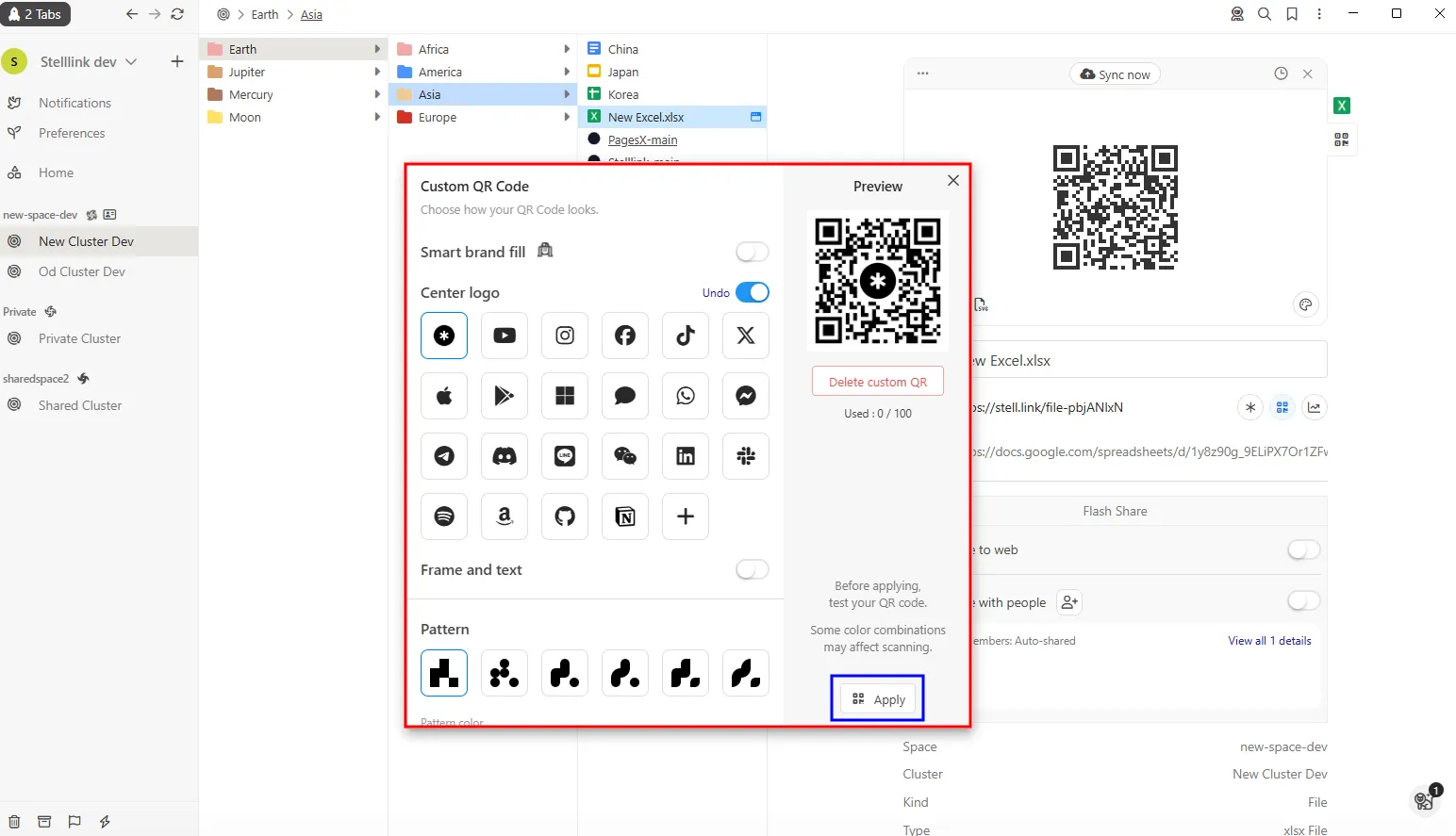This screenshot has width=1456, height=836.
Task: Enable Smart brand fill
Action: 752,252
